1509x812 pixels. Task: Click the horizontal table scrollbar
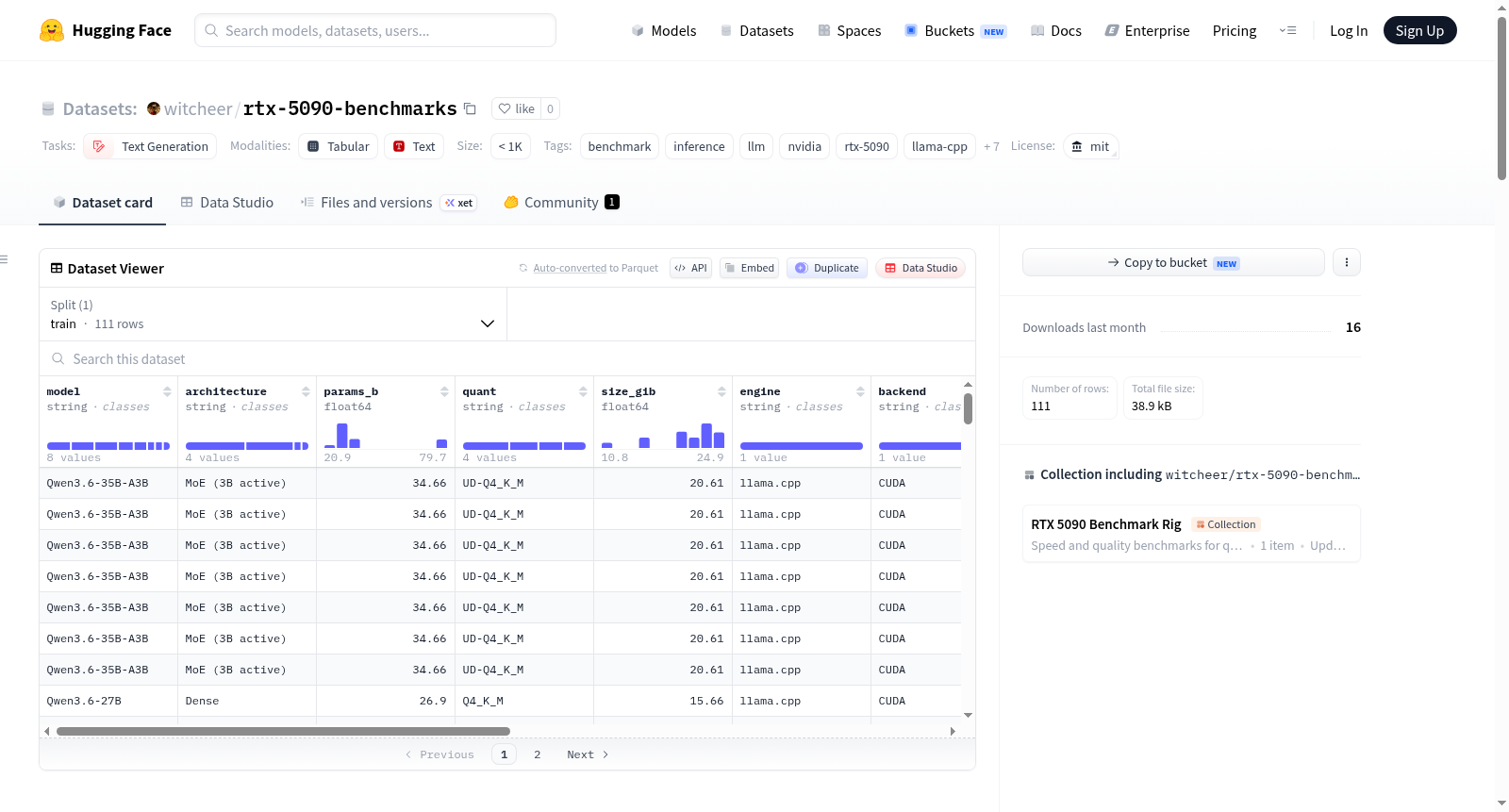[283, 731]
